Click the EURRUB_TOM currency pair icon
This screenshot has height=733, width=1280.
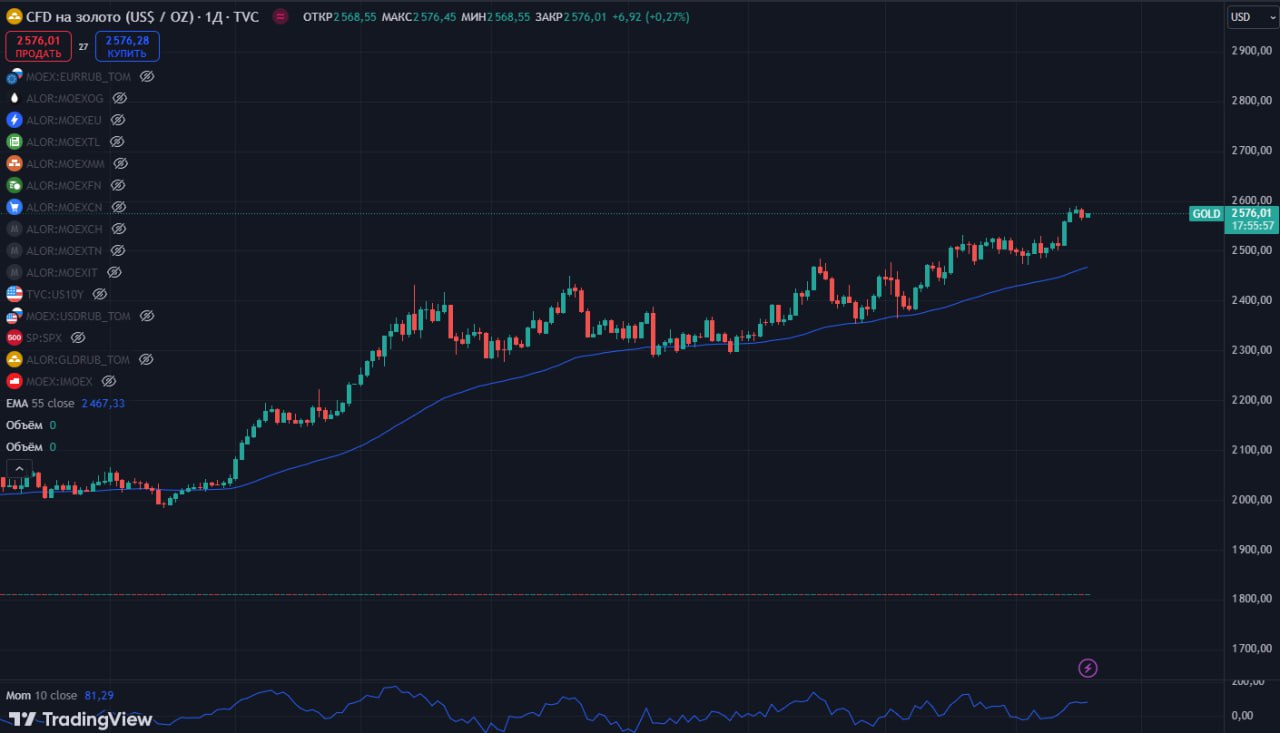[14, 76]
